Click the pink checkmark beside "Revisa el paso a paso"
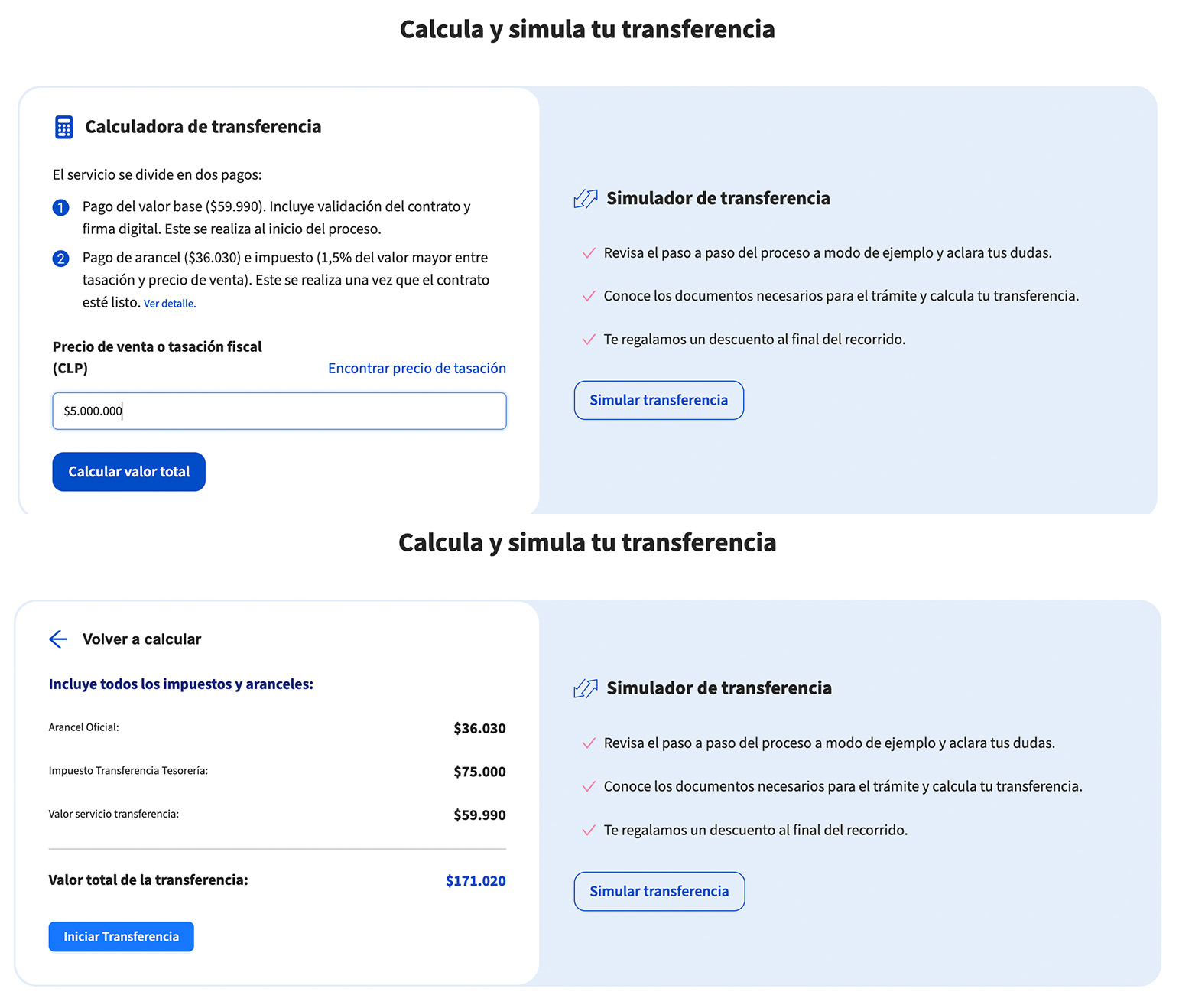1179x1008 pixels. point(589,252)
